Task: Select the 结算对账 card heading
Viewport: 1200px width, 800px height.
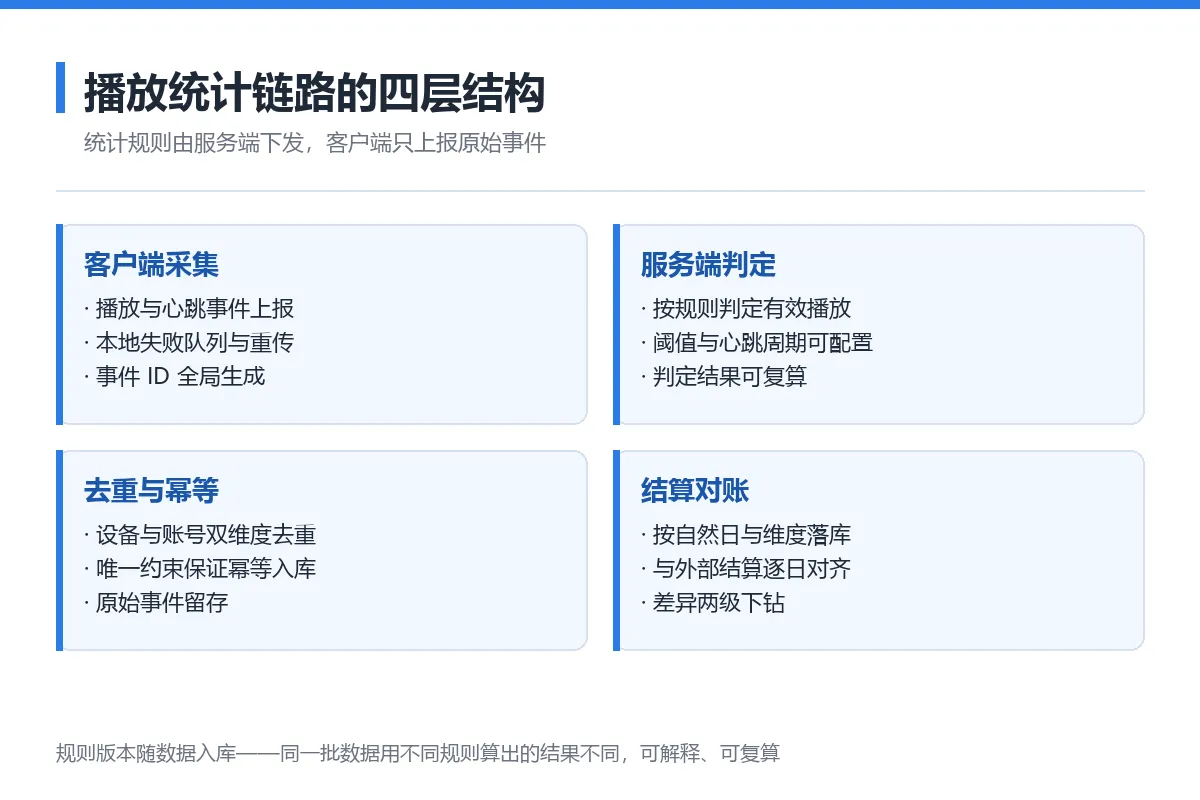Action: (x=695, y=491)
